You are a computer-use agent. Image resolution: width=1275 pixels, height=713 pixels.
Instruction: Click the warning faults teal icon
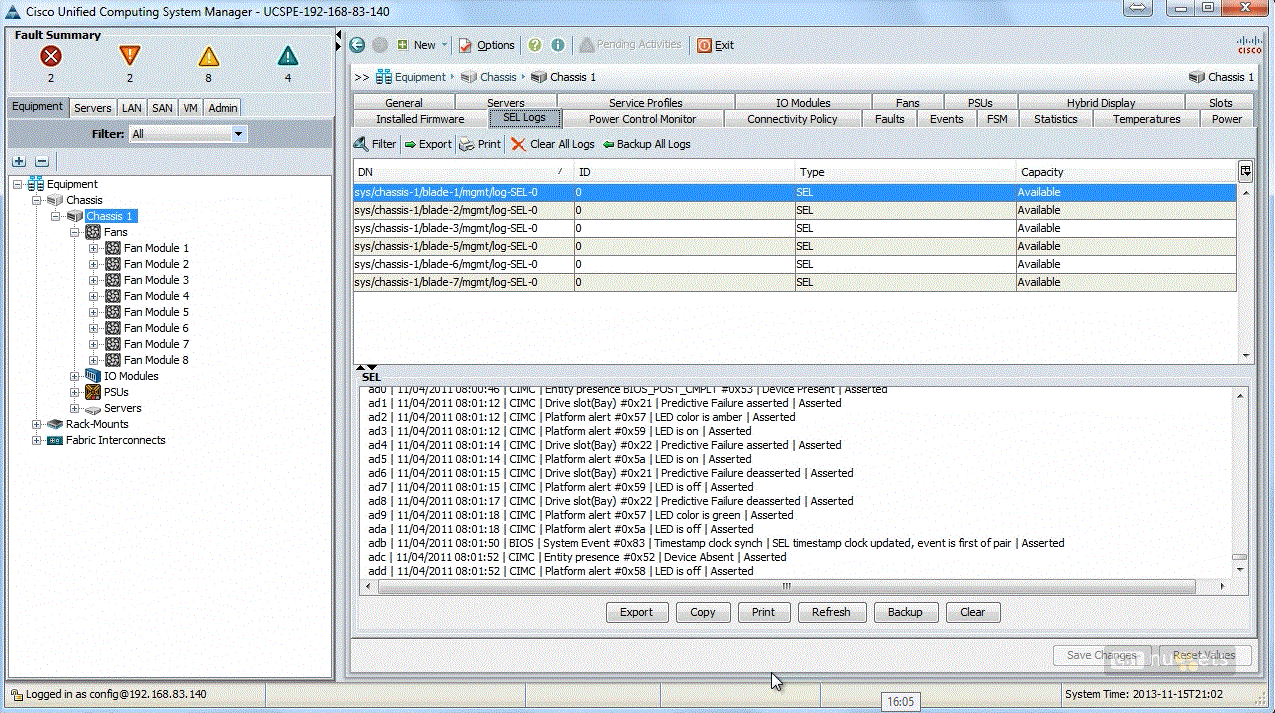(288, 56)
